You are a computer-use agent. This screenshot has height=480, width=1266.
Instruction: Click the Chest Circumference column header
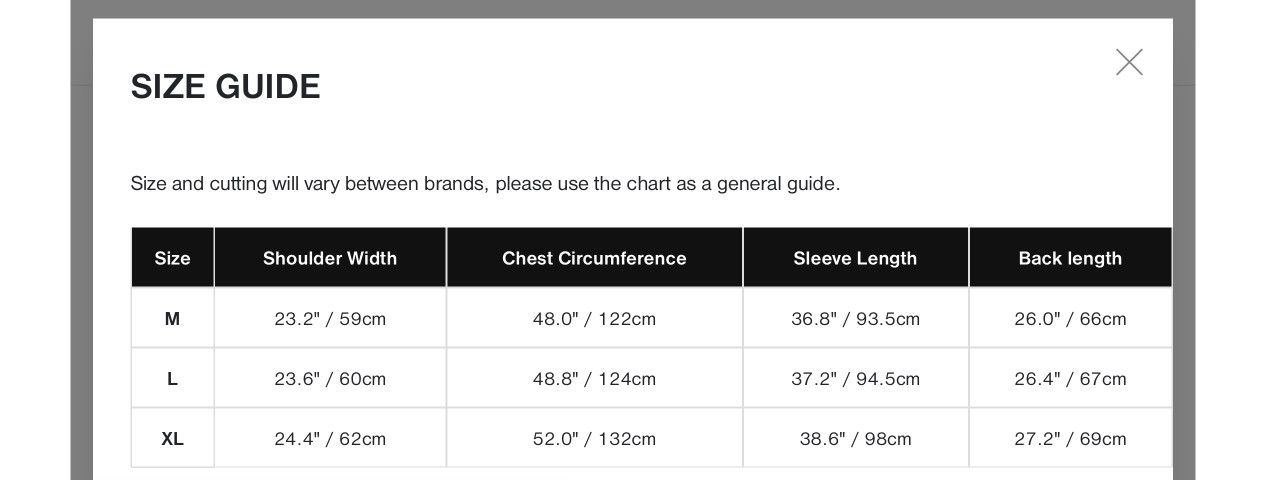(x=594, y=258)
